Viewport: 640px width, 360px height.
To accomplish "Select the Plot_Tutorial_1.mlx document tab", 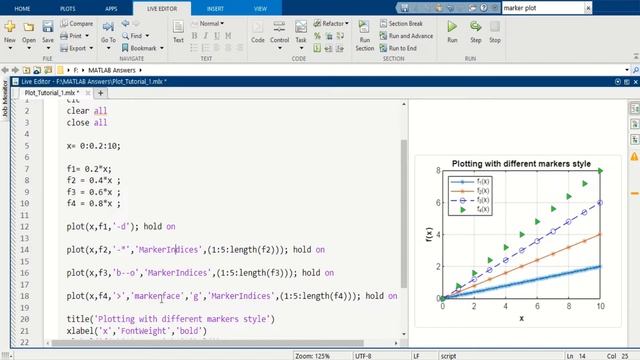I will (51, 93).
